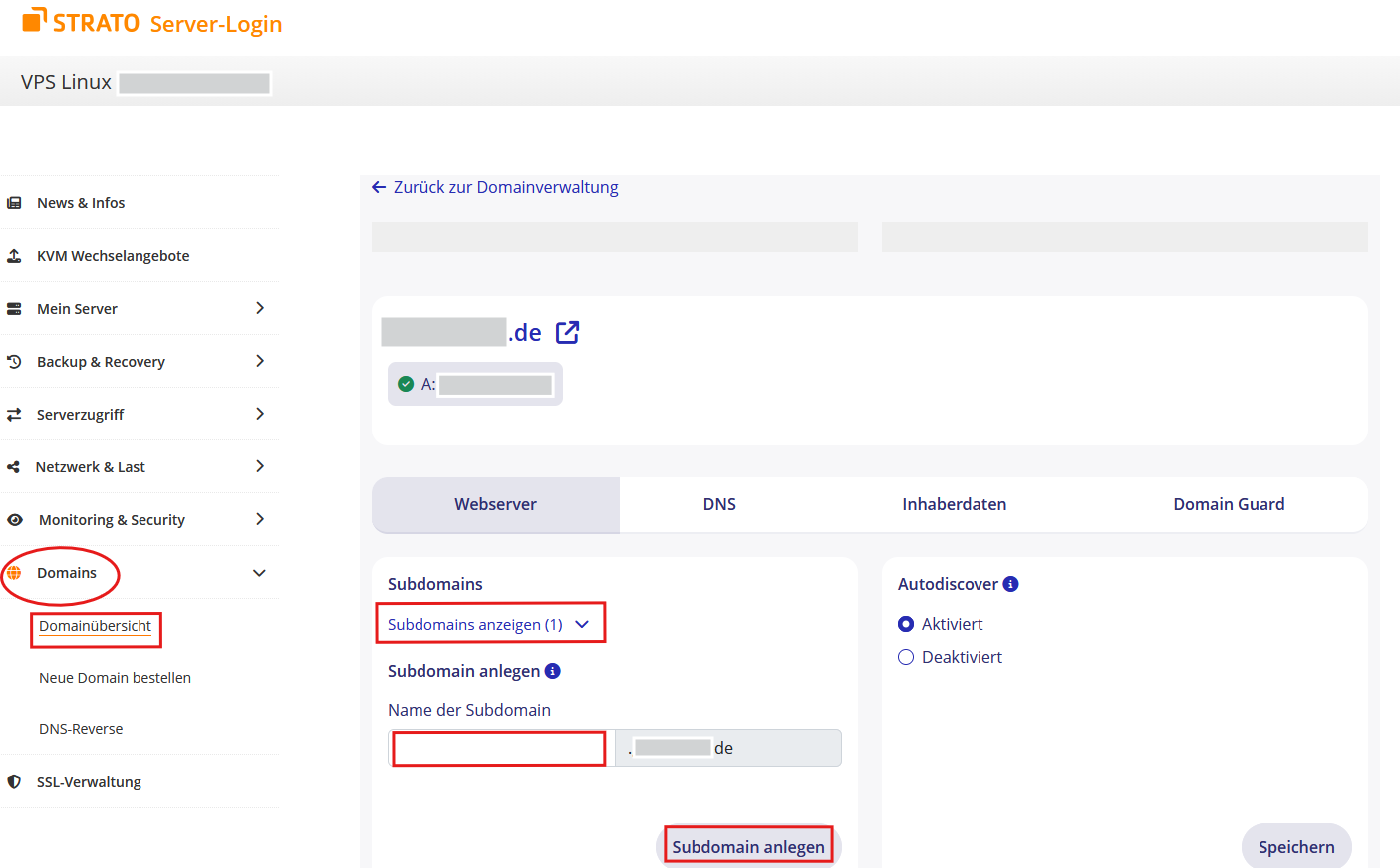Click the info icon next to Subdomain anlegen

pyautogui.click(x=553, y=671)
